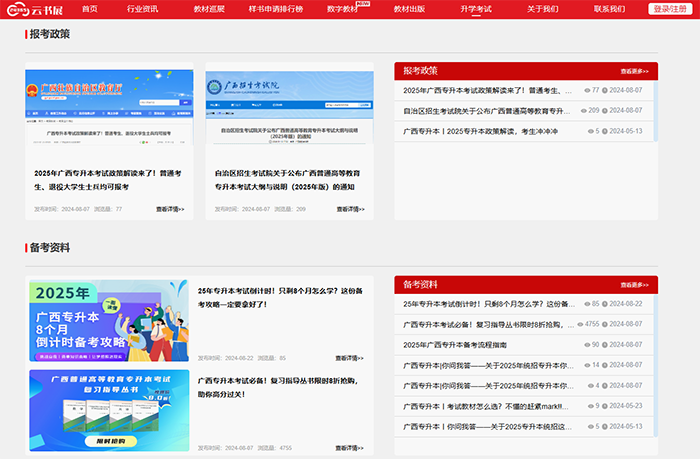The width and height of the screenshot is (700, 459).
Task: Open 样书申请排行榜 from the top menu
Action: [275, 9]
